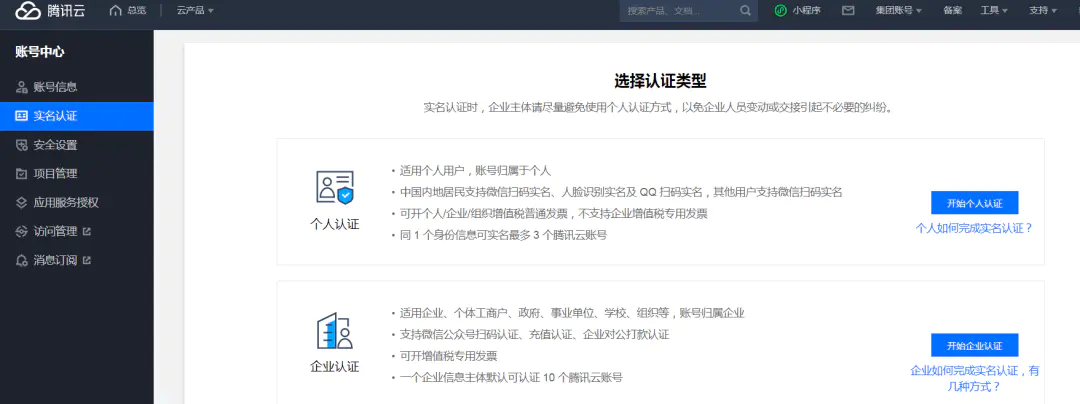Open the mail envelope icon in top bar
Screen dimensions: 1080x404
(849, 10)
